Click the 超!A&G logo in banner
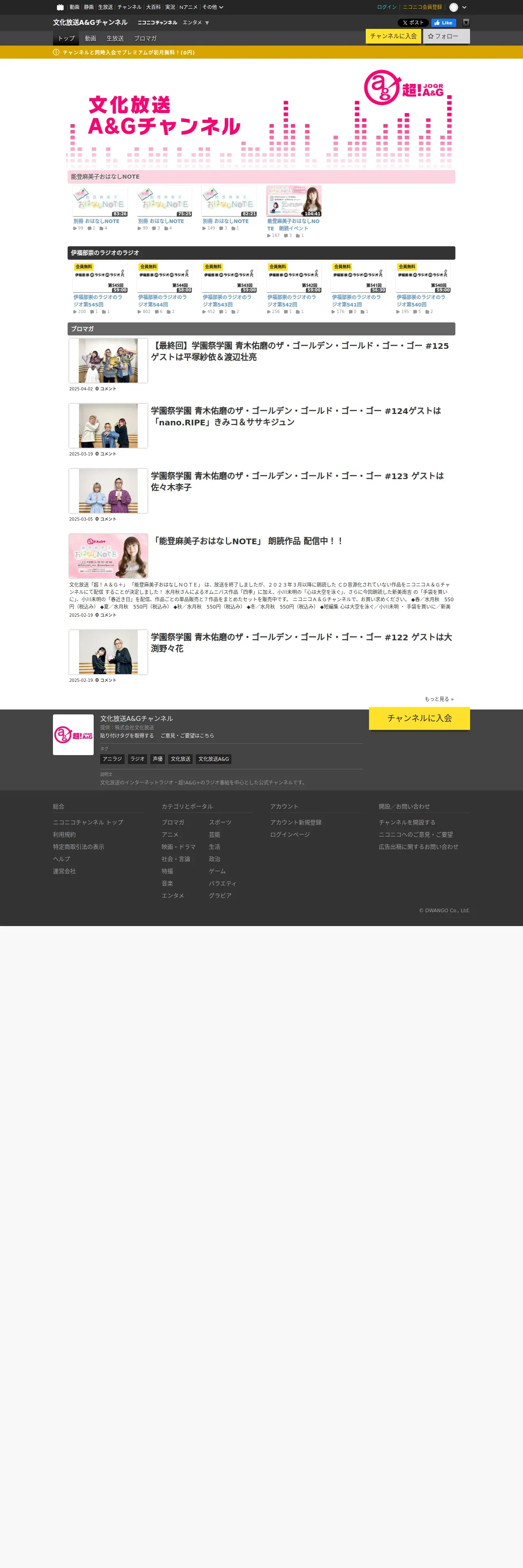The image size is (523, 1568). (404, 88)
